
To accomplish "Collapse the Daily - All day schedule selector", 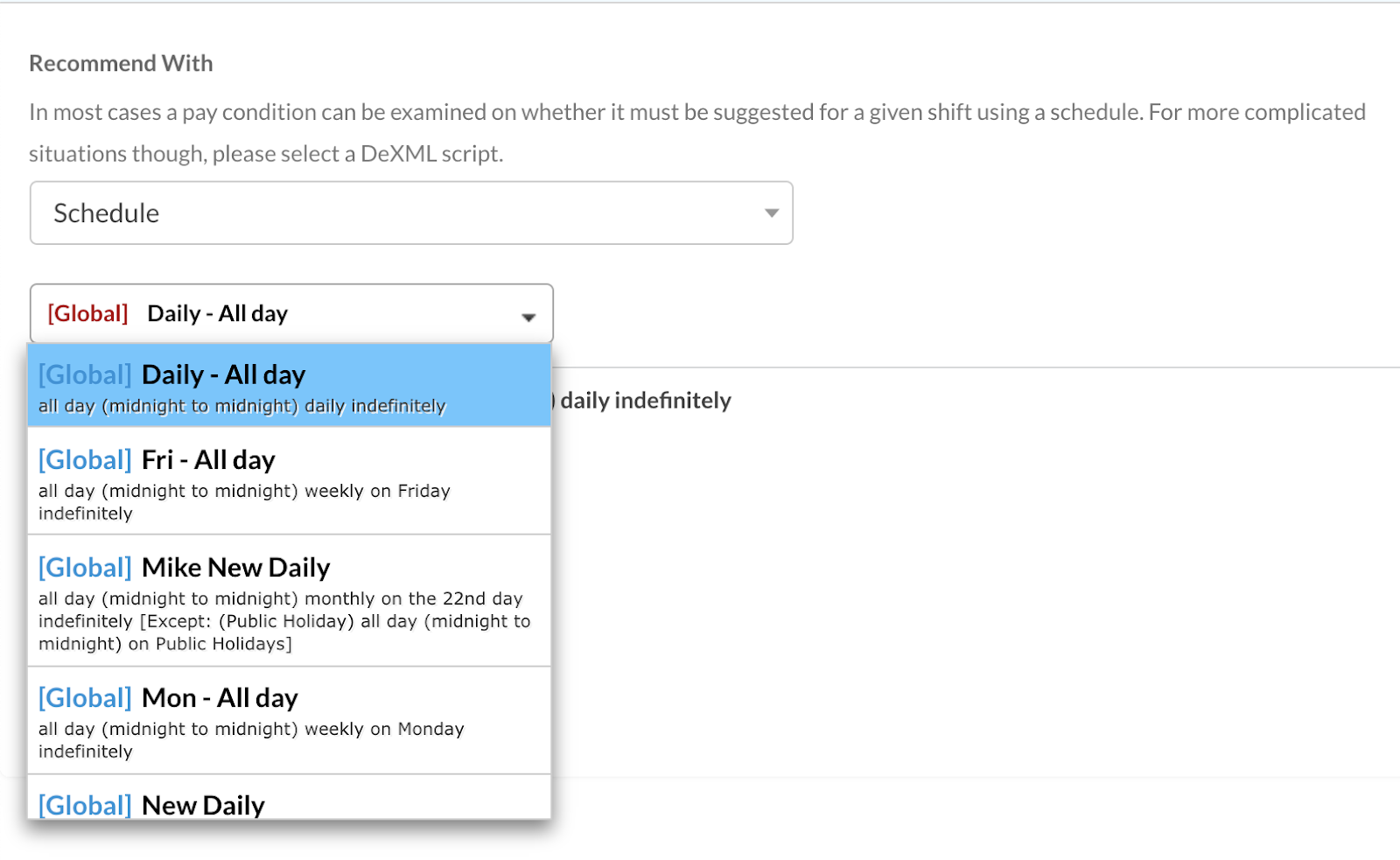I will 291,313.
